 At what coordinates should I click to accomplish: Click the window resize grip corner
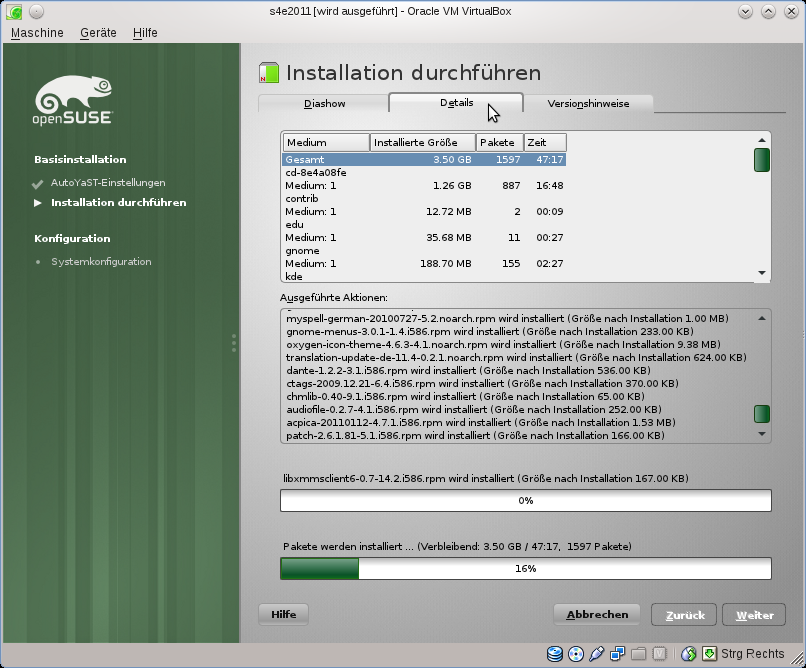point(798,660)
